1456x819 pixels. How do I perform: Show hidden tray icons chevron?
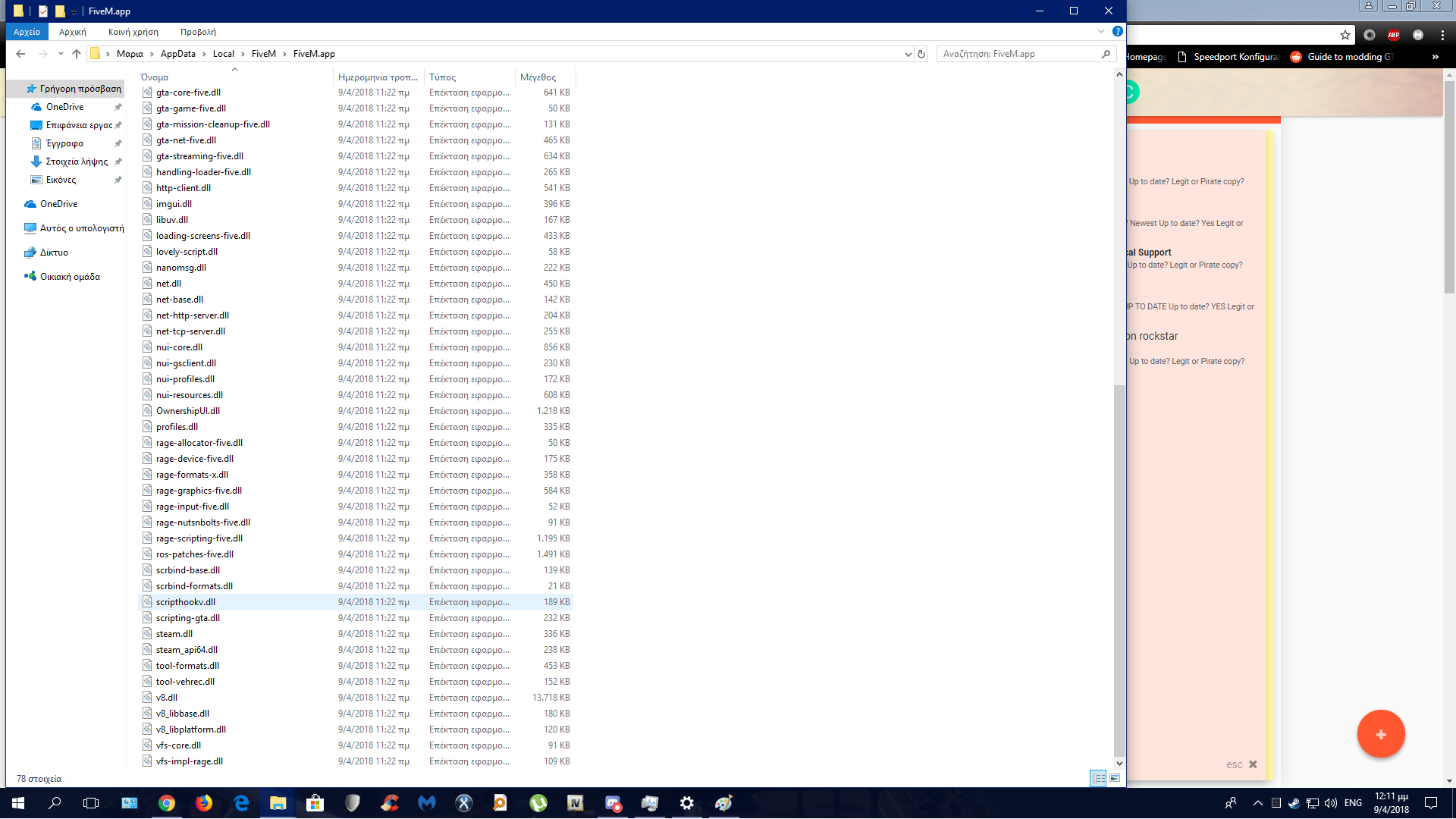click(1258, 803)
